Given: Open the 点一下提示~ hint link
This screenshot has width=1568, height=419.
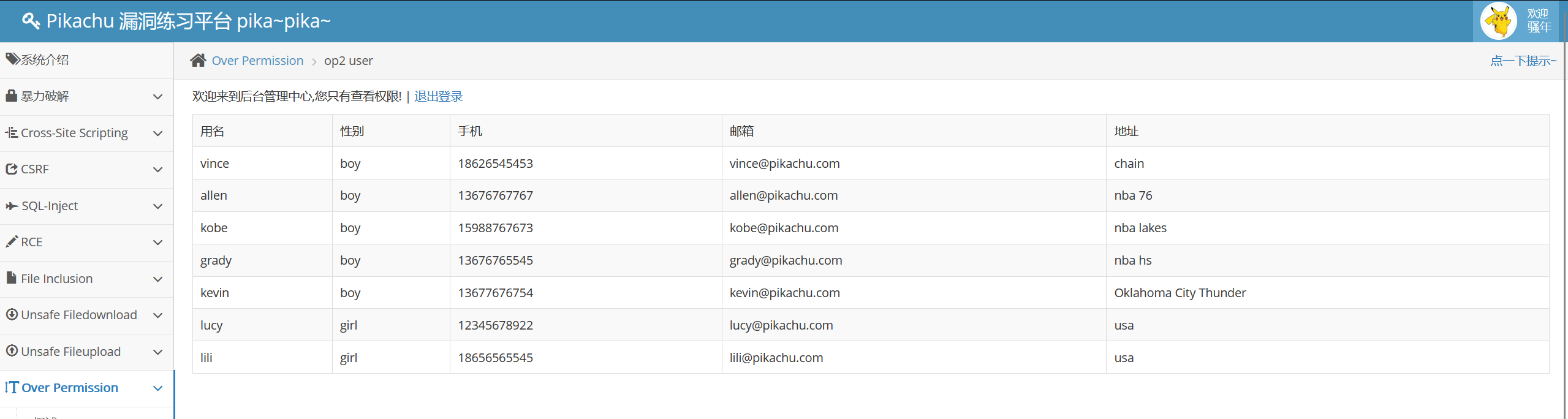Looking at the screenshot, I should click(1523, 61).
